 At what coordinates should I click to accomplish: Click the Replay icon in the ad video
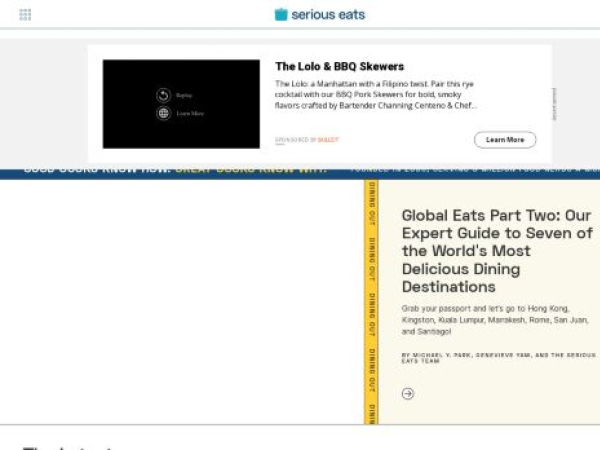[163, 95]
